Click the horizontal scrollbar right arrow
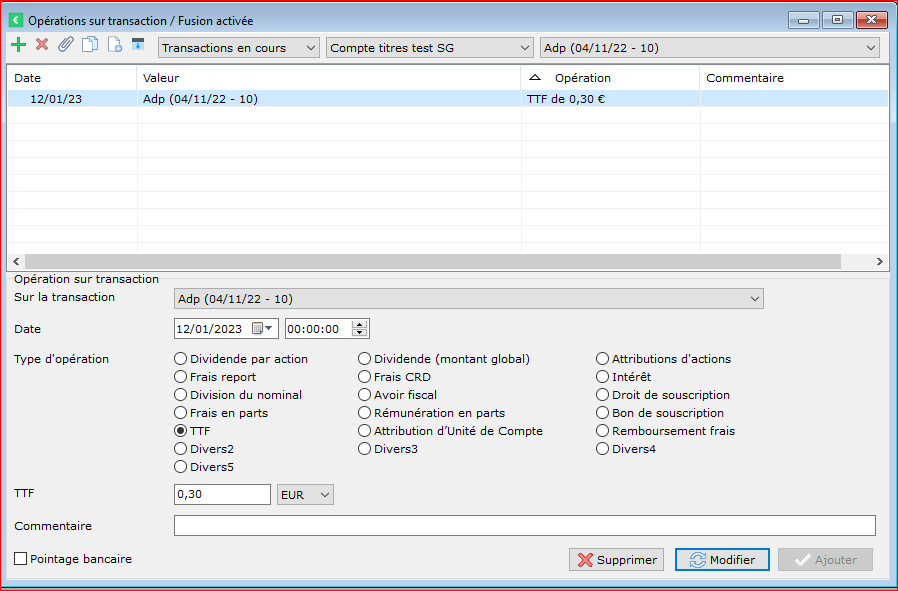Viewport: 898px width, 591px height. pos(880,261)
